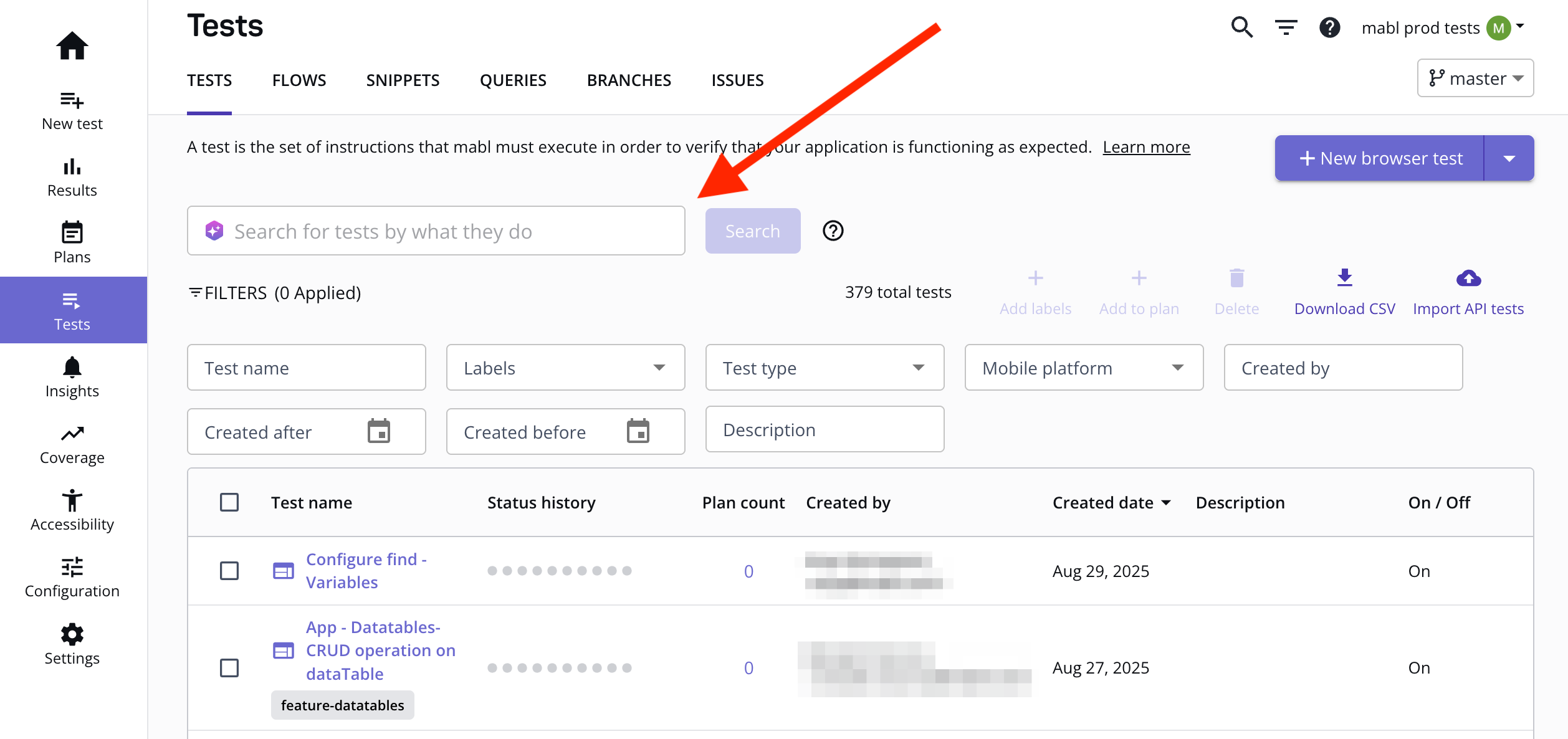Click help icon next to Search button

[833, 231]
